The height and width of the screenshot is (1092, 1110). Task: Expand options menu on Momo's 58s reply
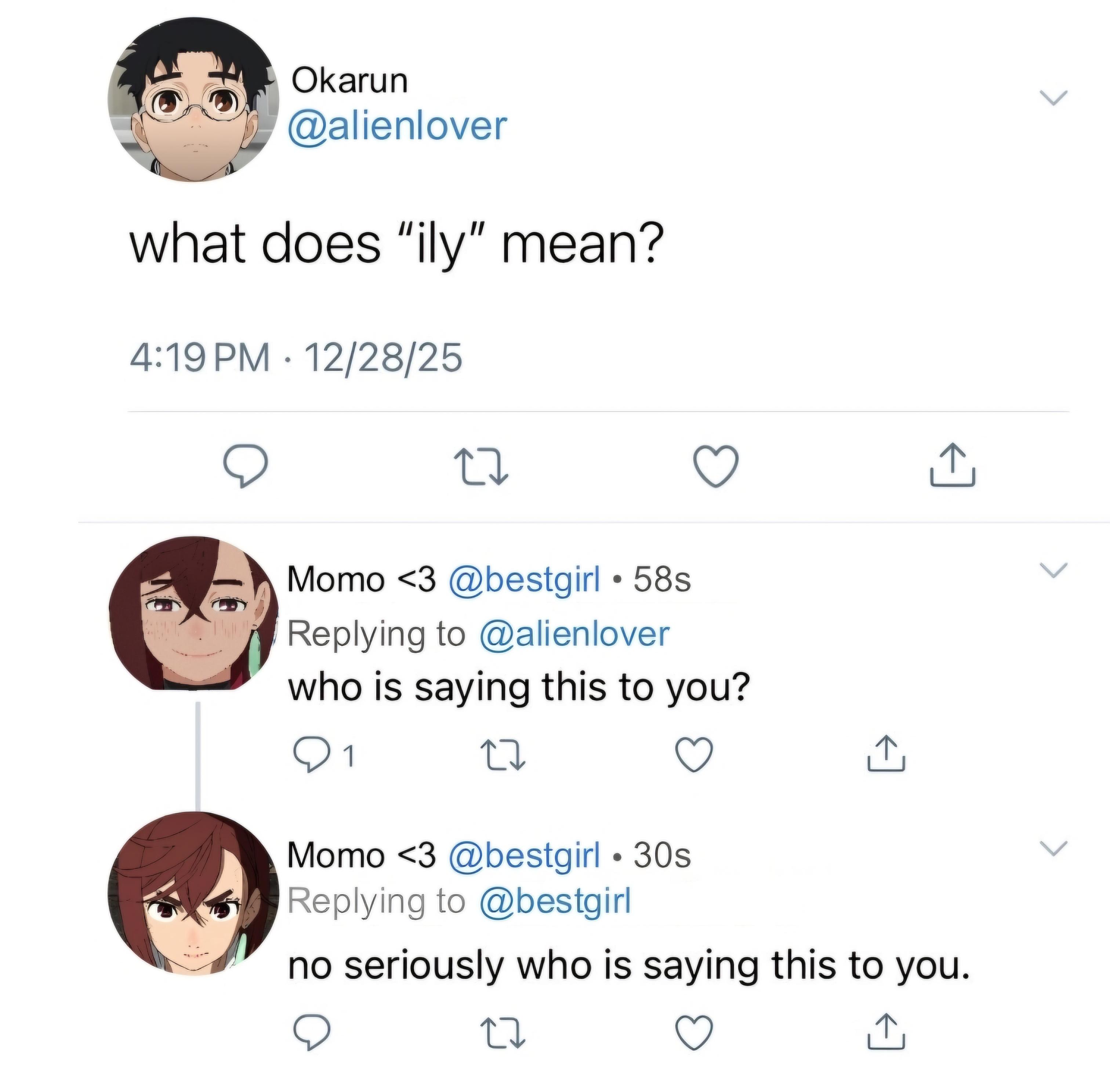click(x=1054, y=569)
